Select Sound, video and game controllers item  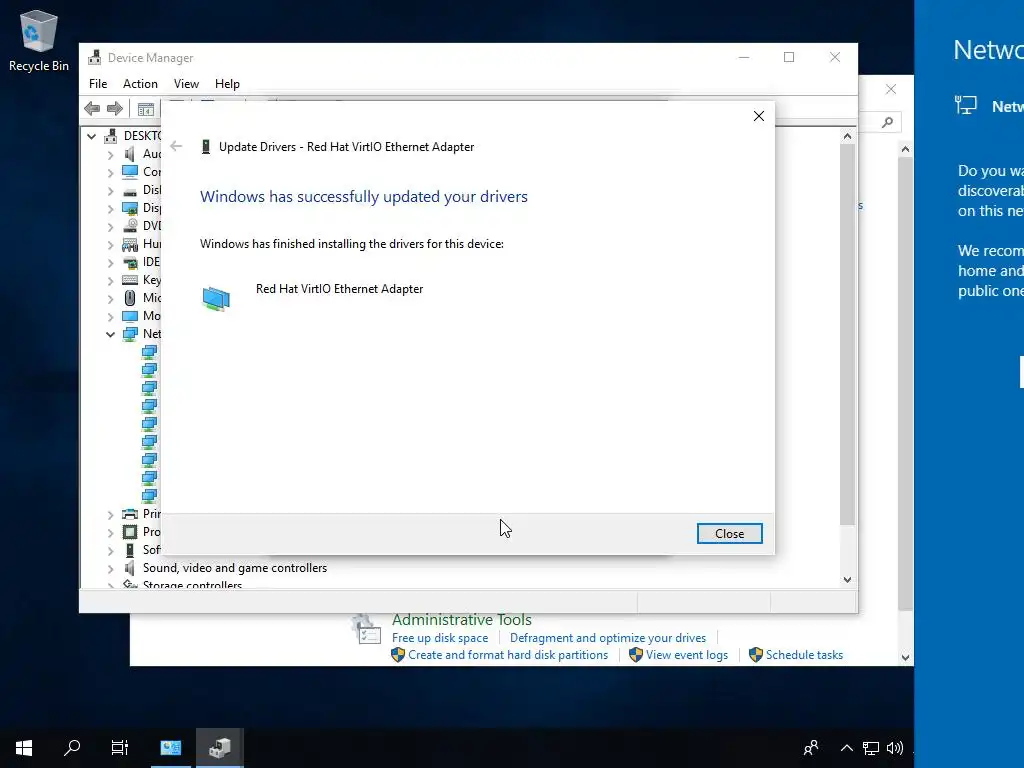[234, 568]
